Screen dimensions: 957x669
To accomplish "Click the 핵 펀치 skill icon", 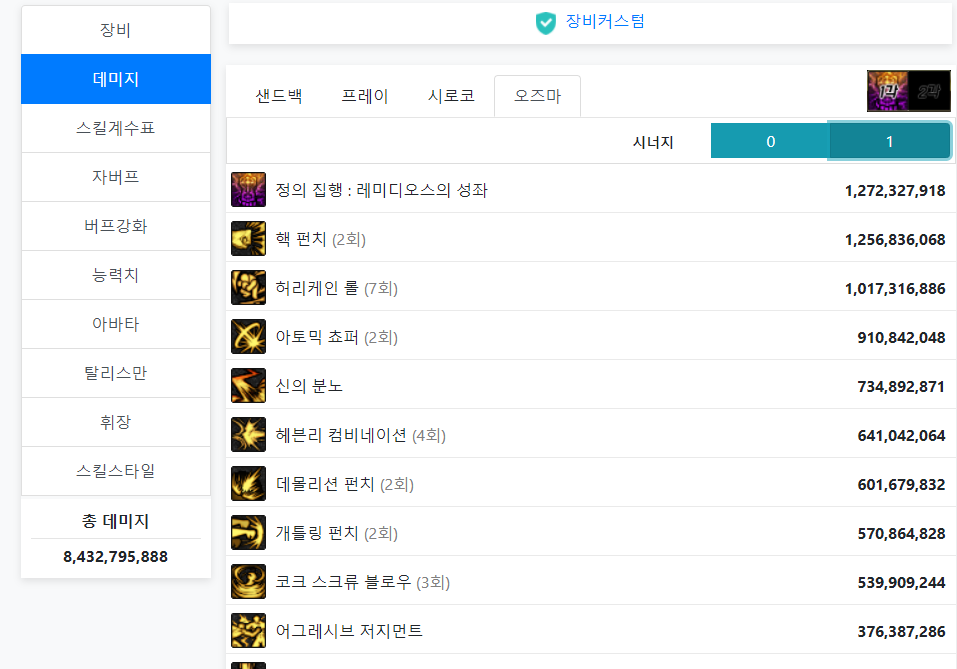I will (248, 239).
